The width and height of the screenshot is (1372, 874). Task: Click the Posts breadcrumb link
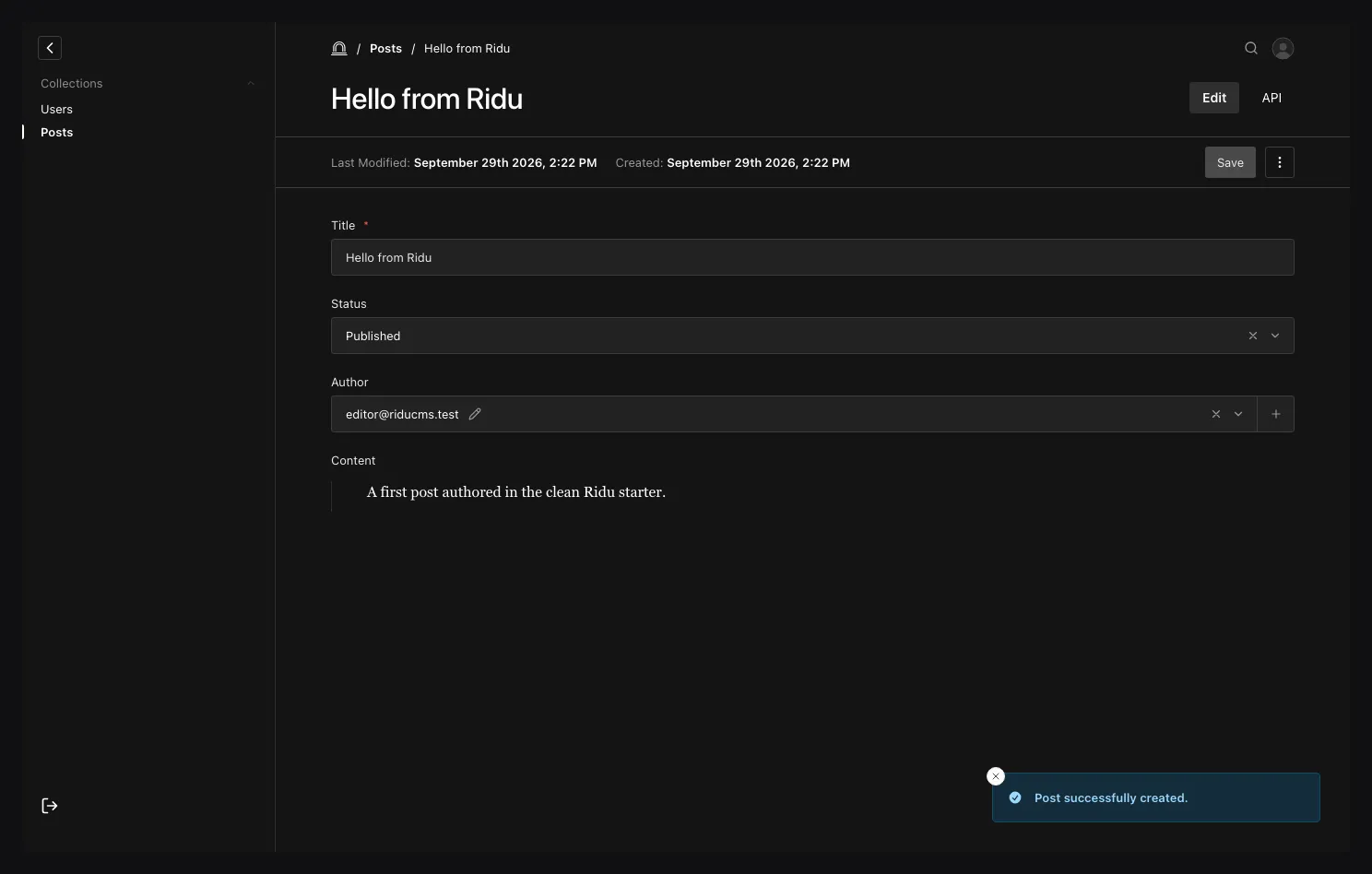(385, 48)
